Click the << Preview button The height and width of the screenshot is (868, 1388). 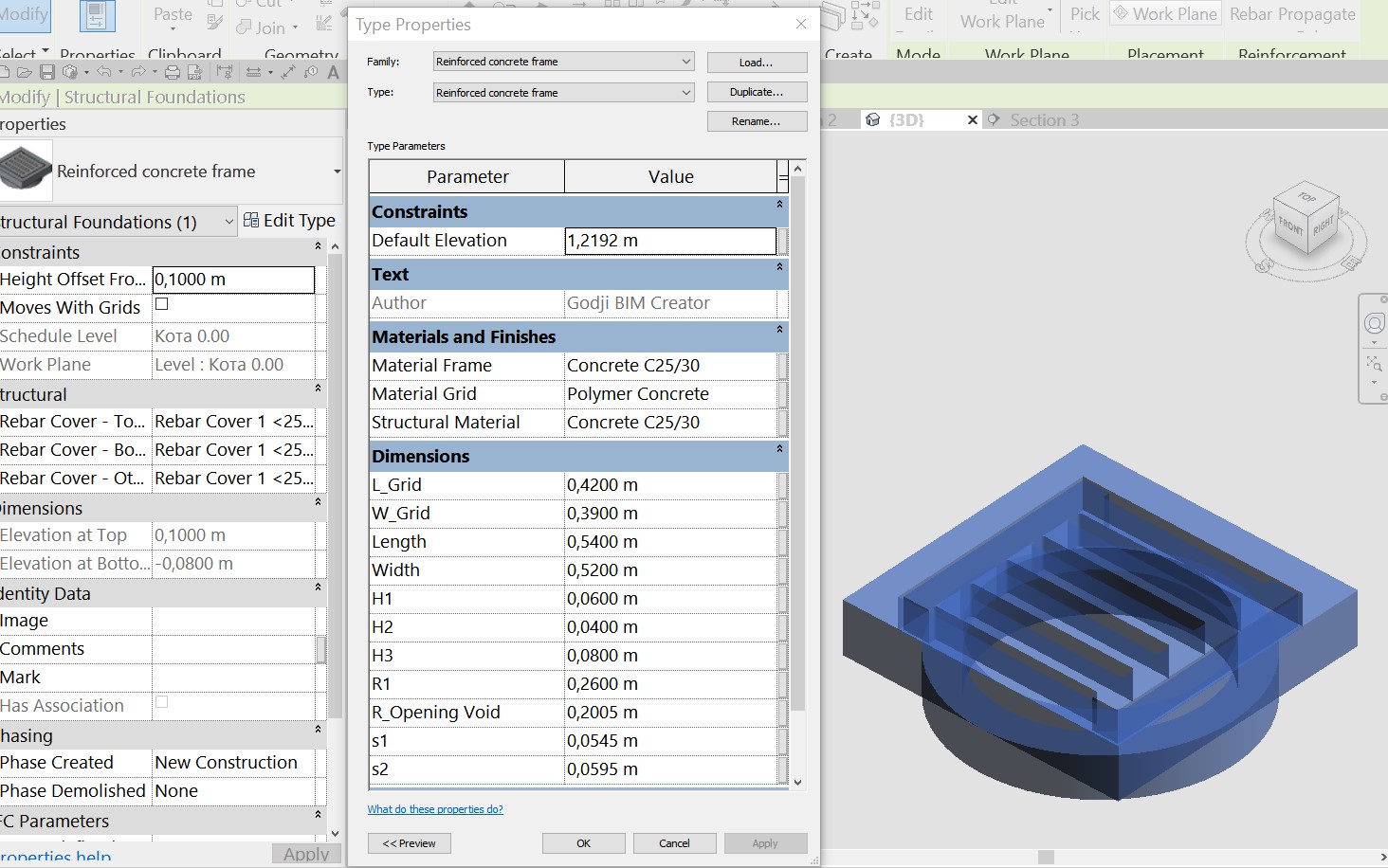(x=410, y=843)
